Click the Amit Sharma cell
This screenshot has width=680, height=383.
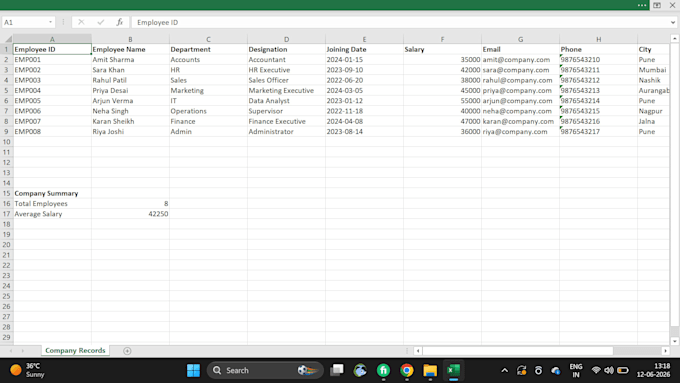click(130, 59)
